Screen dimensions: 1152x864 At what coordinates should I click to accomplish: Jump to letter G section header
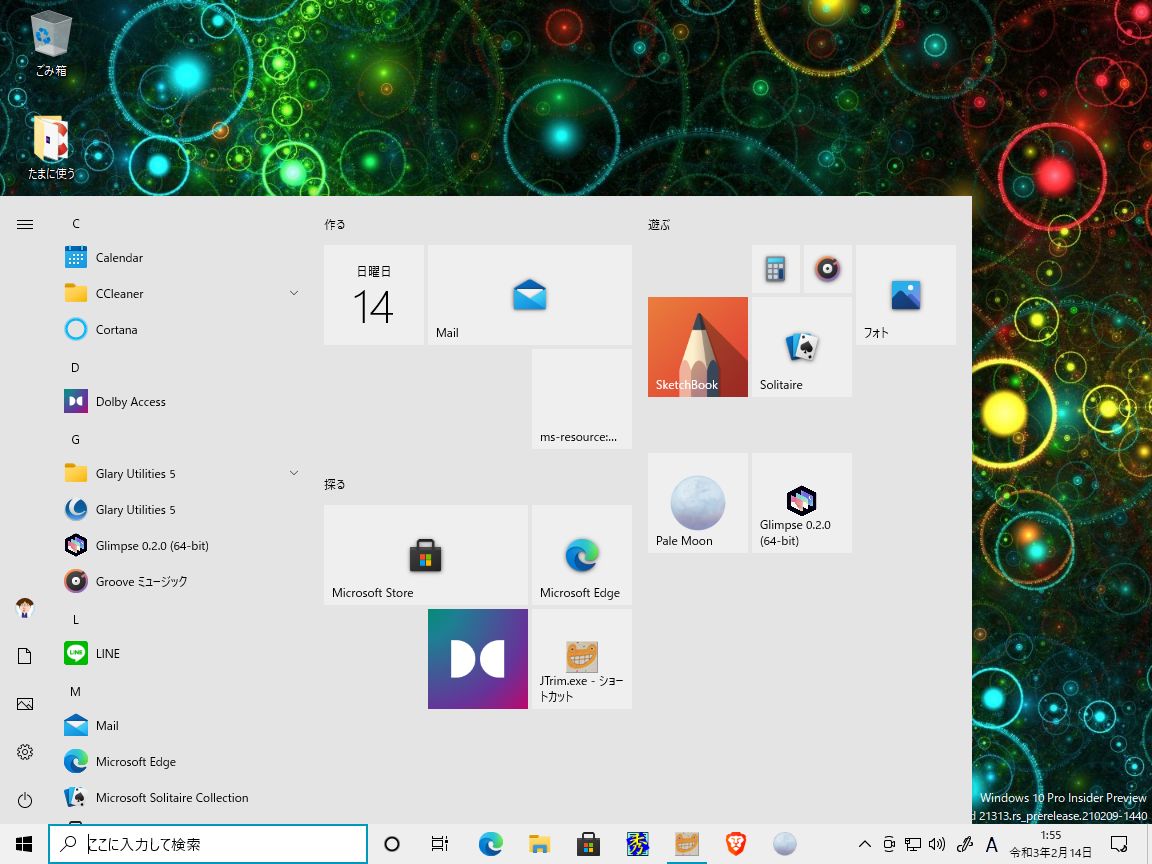point(75,439)
